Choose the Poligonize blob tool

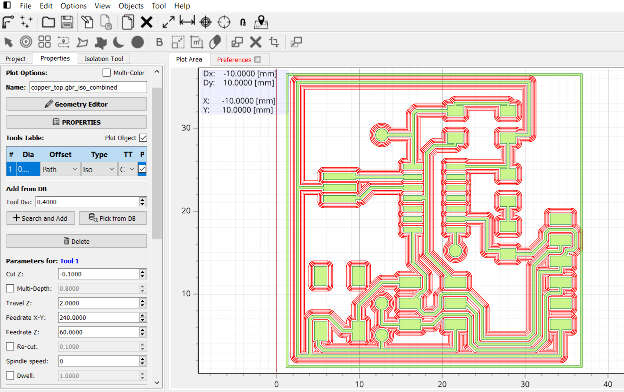click(101, 42)
